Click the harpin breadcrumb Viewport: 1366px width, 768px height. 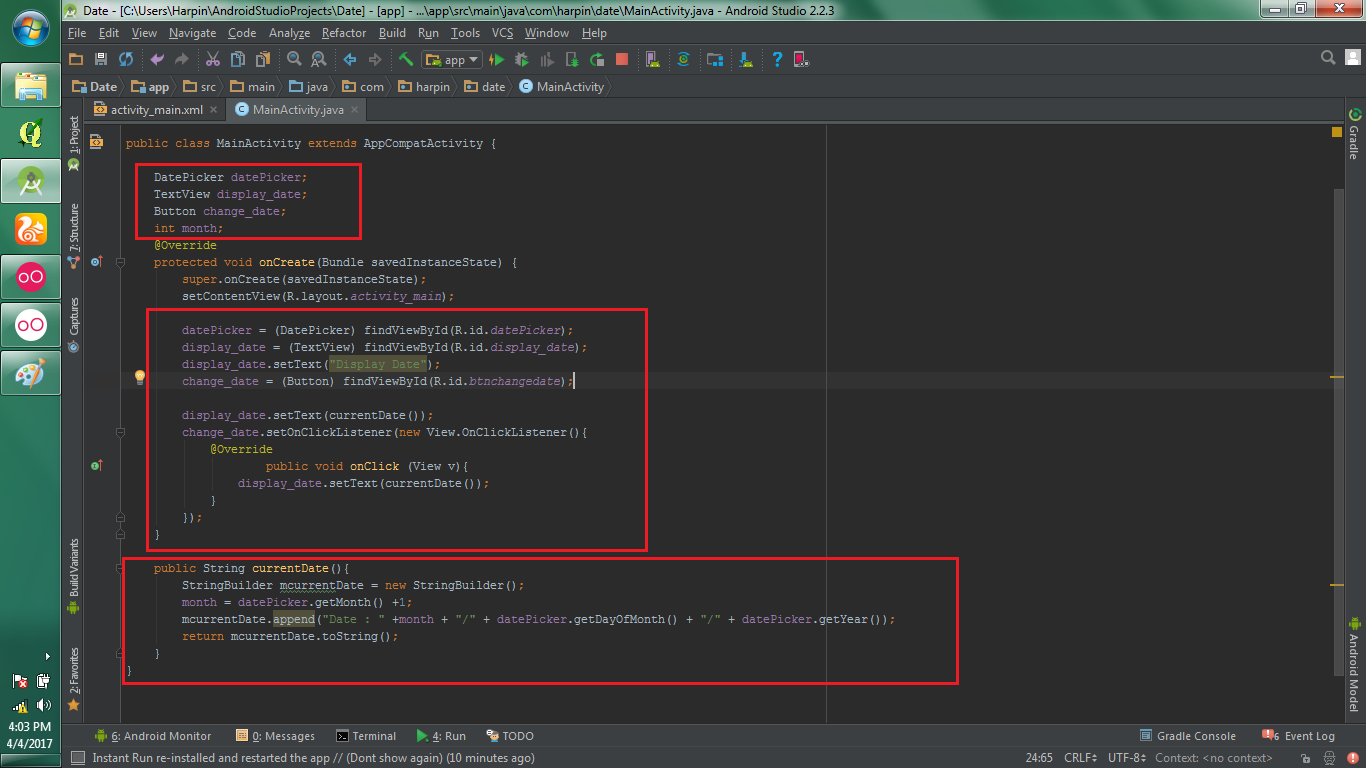[424, 87]
